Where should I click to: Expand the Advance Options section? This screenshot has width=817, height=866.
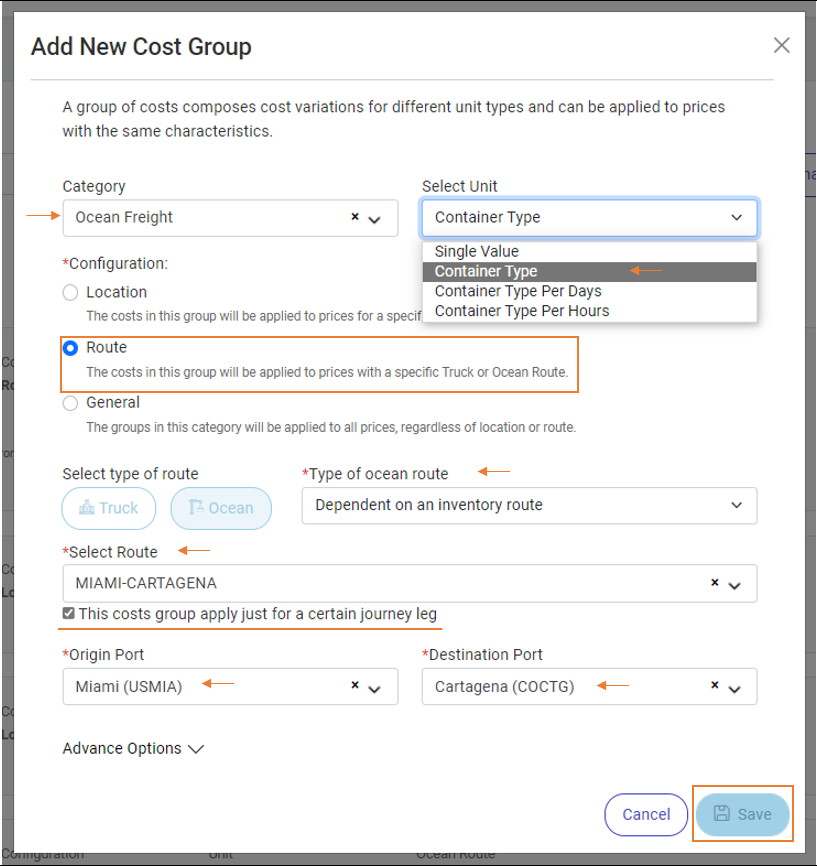point(133,748)
